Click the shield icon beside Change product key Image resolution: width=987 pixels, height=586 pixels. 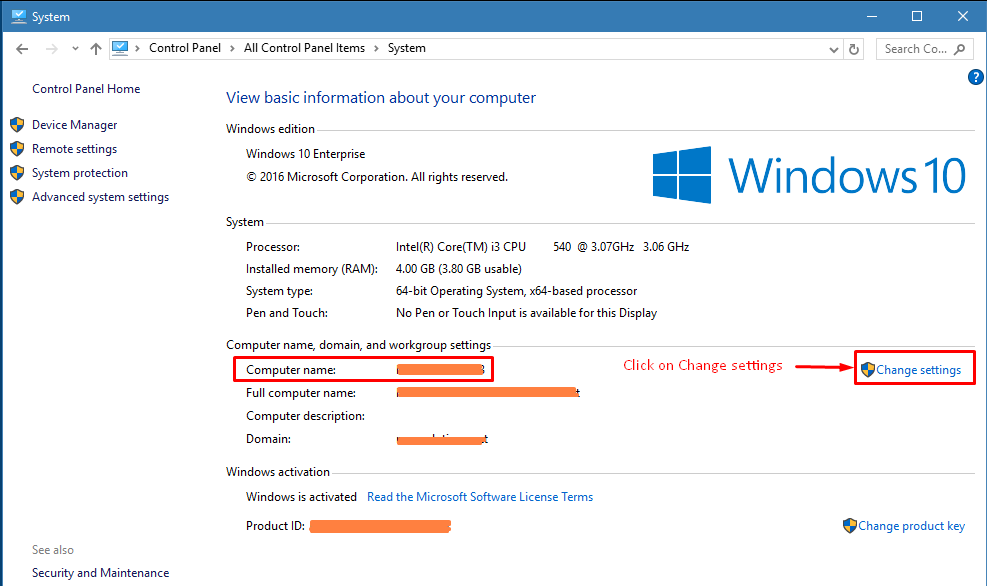pos(850,525)
